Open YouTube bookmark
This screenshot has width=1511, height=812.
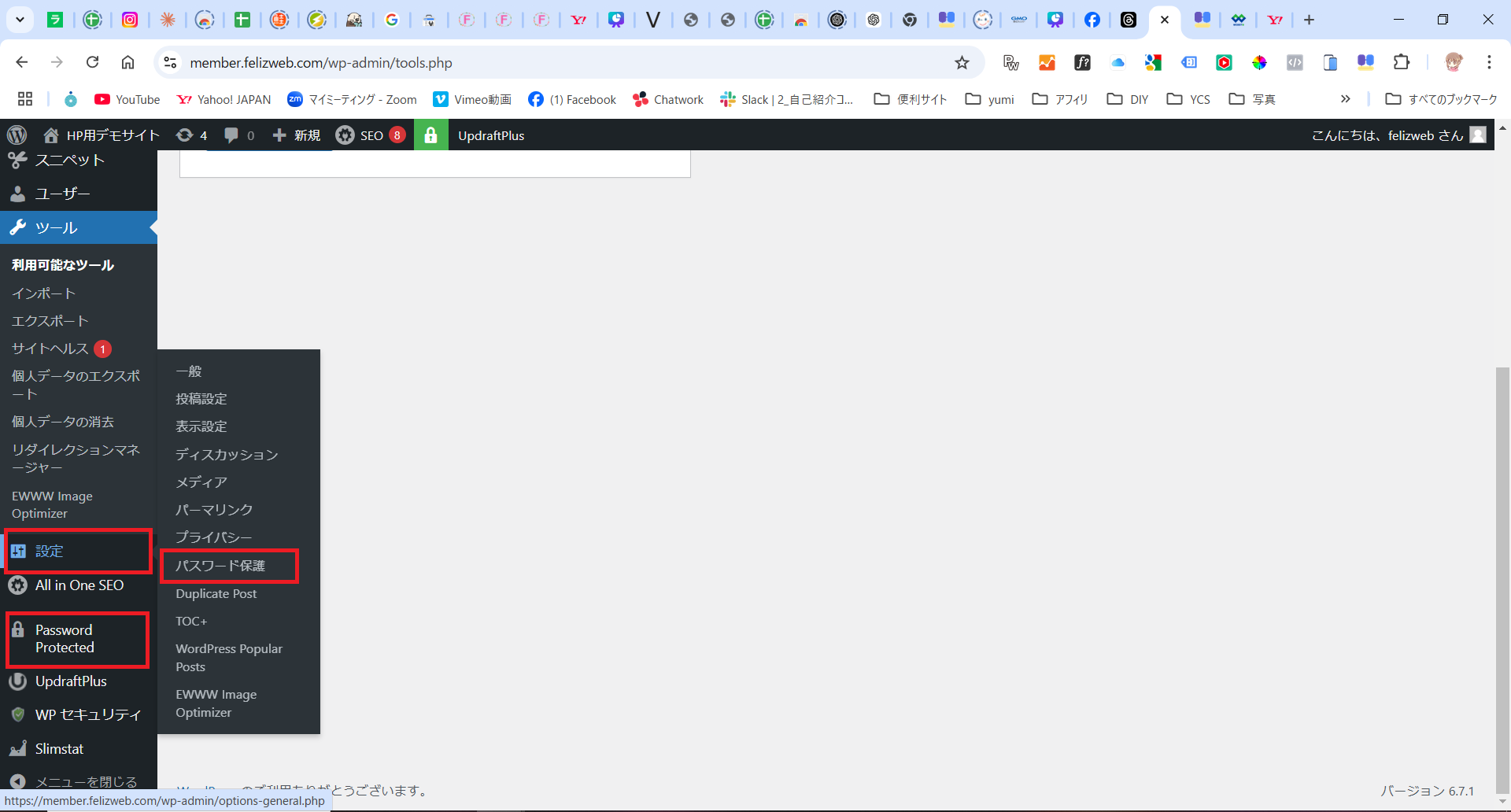coord(127,99)
